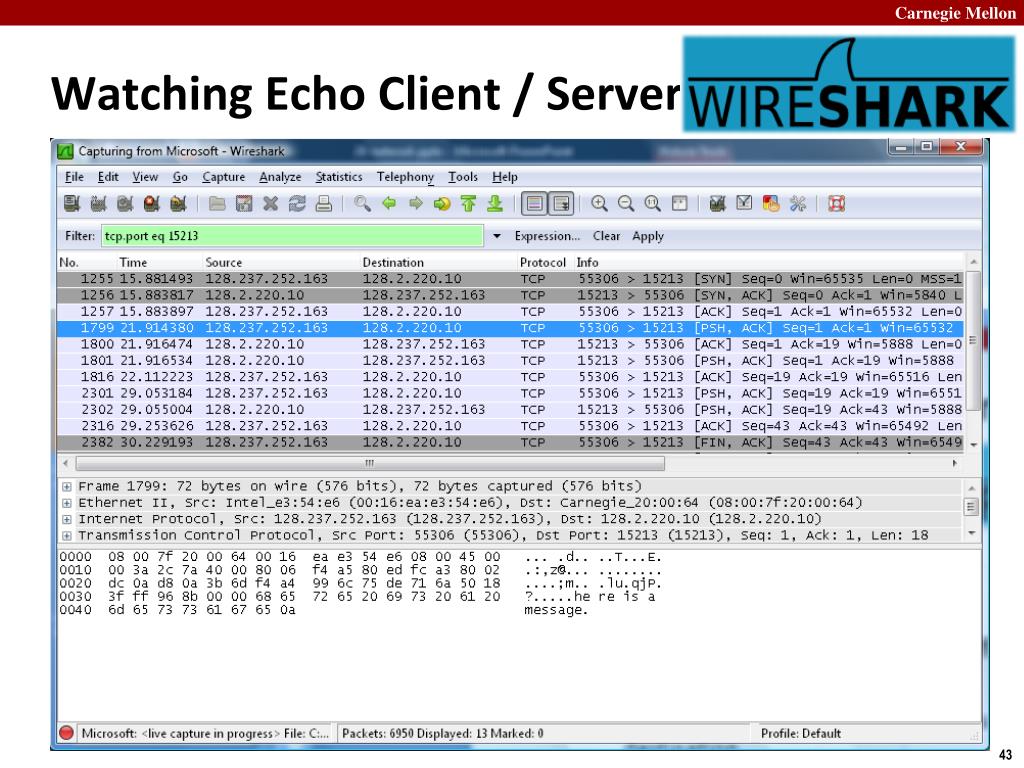Print packets using printer icon
The image size is (1024, 768).
[323, 204]
